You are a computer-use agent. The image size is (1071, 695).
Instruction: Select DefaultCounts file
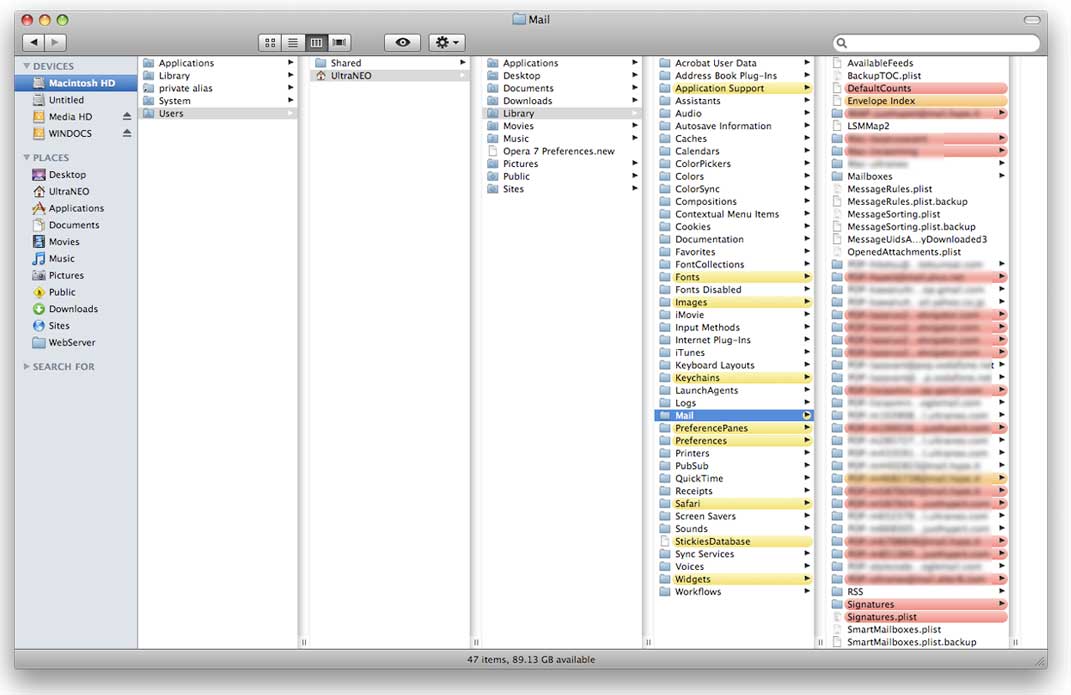[x=919, y=88]
